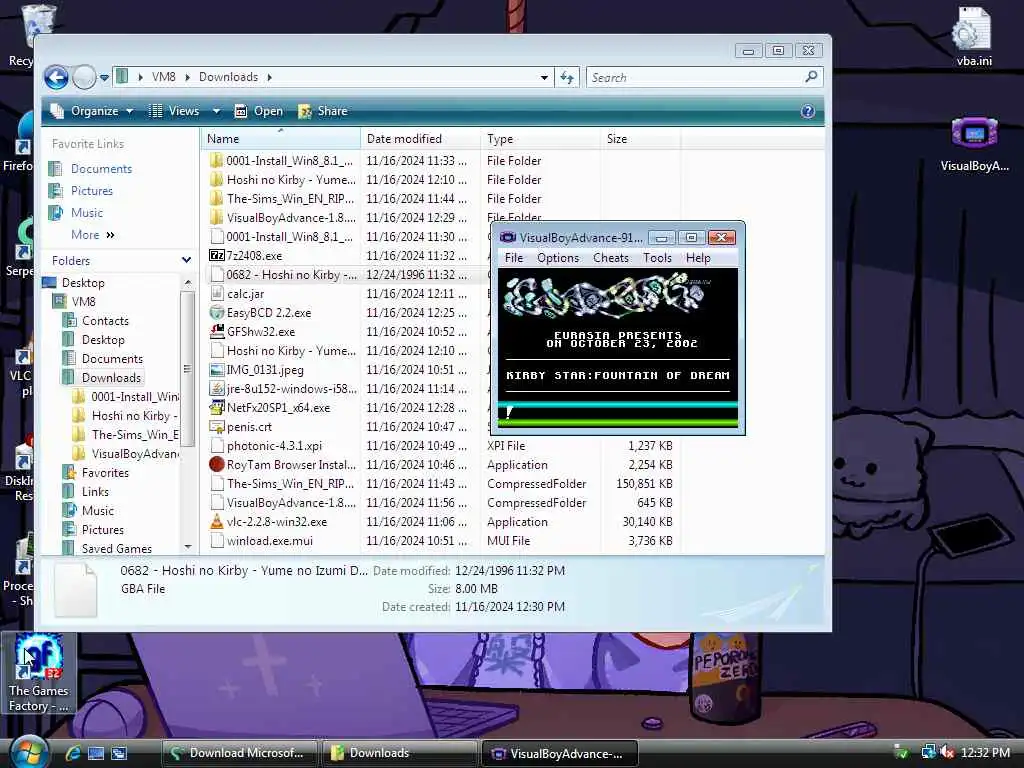Select the GFShw32.exe file icon
This screenshot has width=1024, height=768.
(x=217, y=332)
